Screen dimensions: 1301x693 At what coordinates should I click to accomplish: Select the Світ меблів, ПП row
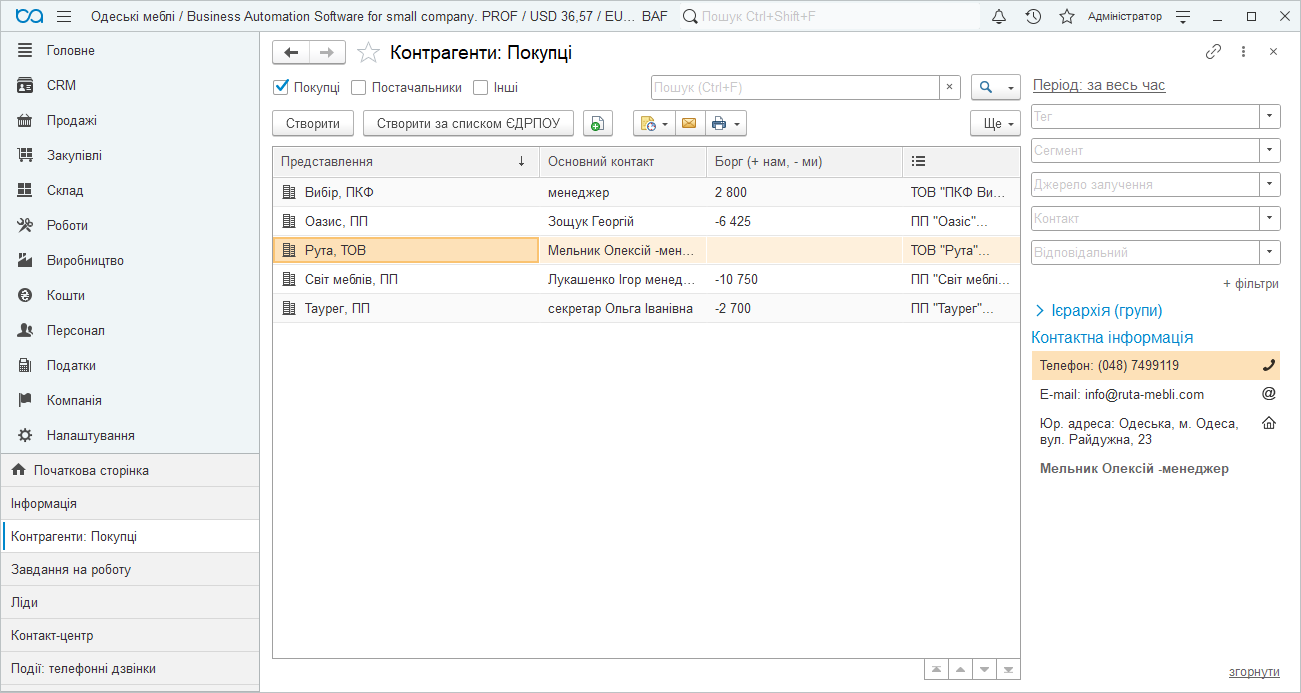tap(350, 279)
